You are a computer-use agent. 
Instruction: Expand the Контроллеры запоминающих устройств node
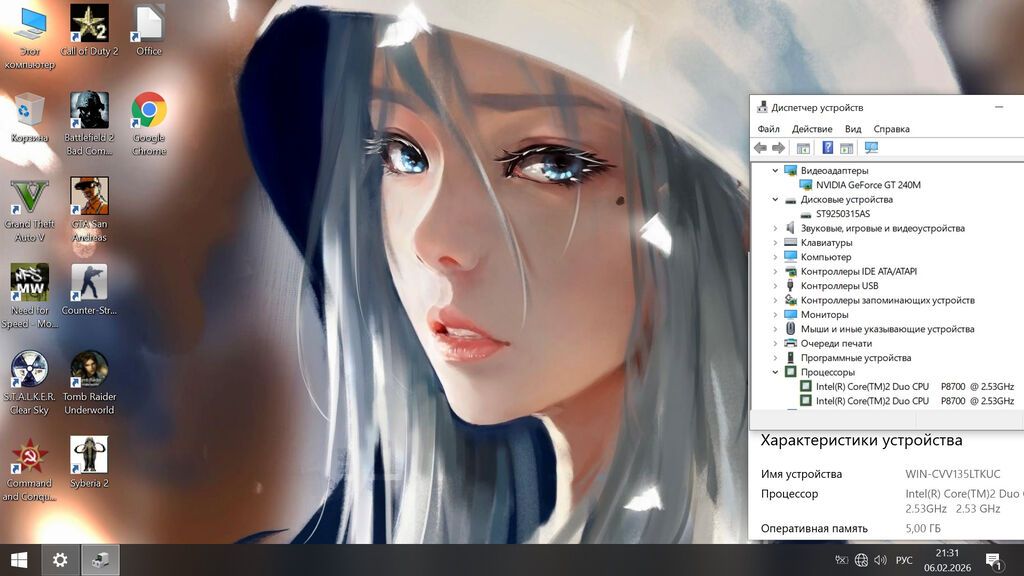pos(775,300)
